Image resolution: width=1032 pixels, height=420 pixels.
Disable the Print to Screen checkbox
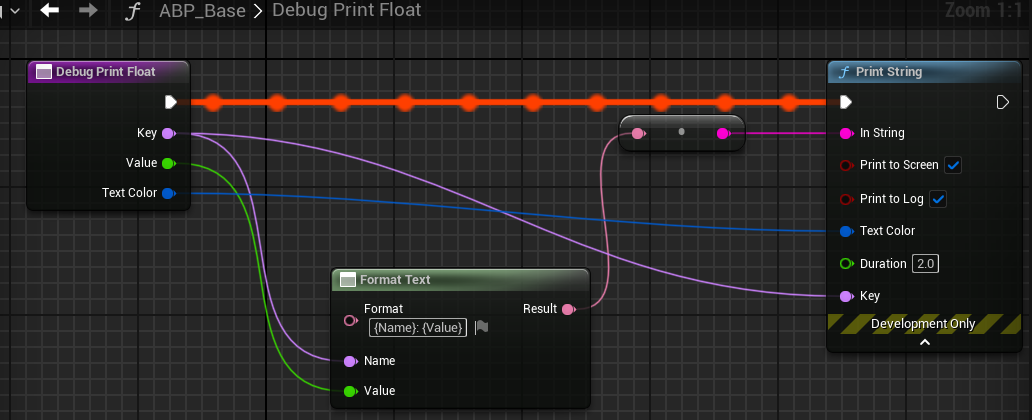[952, 165]
